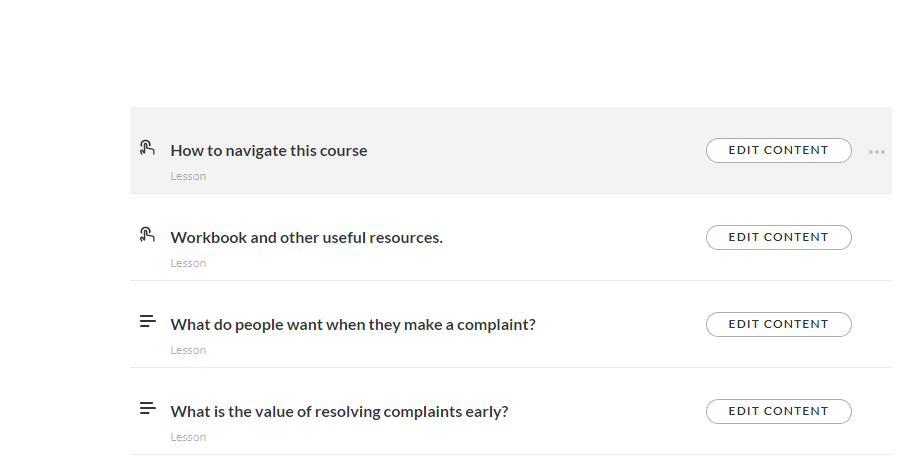The image size is (911, 456).
Task: Click the Lesson label under resolving complaints title
Action: pyautogui.click(x=188, y=438)
